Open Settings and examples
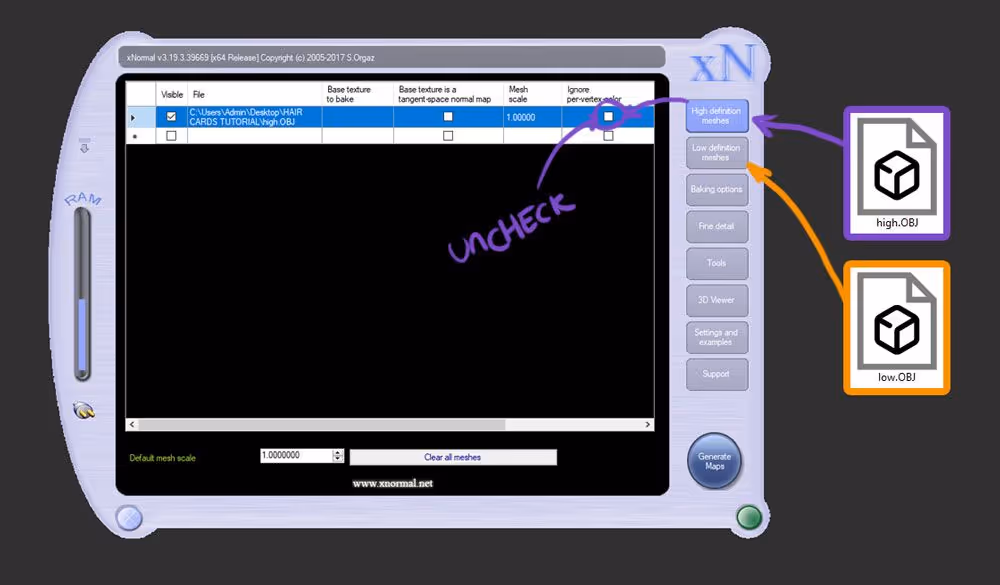Viewport: 1000px width, 585px height. click(x=717, y=337)
